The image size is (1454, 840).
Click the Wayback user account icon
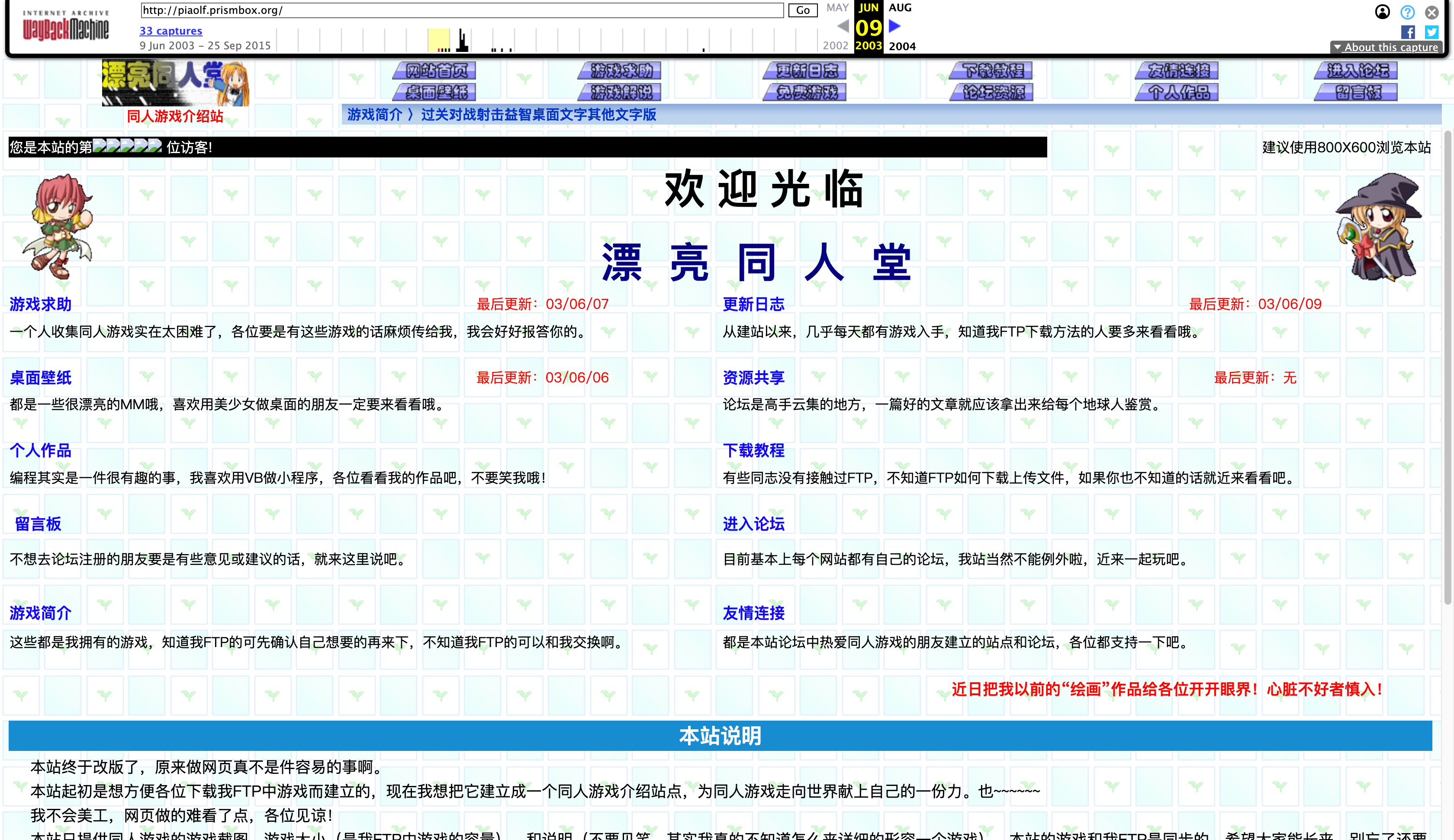[1382, 12]
